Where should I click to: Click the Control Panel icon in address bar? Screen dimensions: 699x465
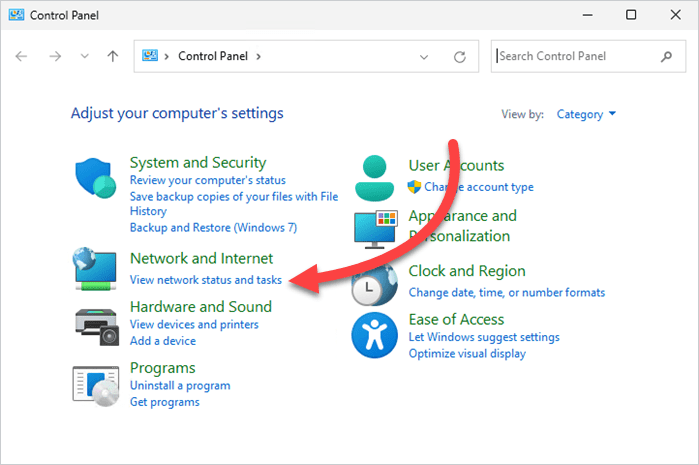pyautogui.click(x=150, y=56)
